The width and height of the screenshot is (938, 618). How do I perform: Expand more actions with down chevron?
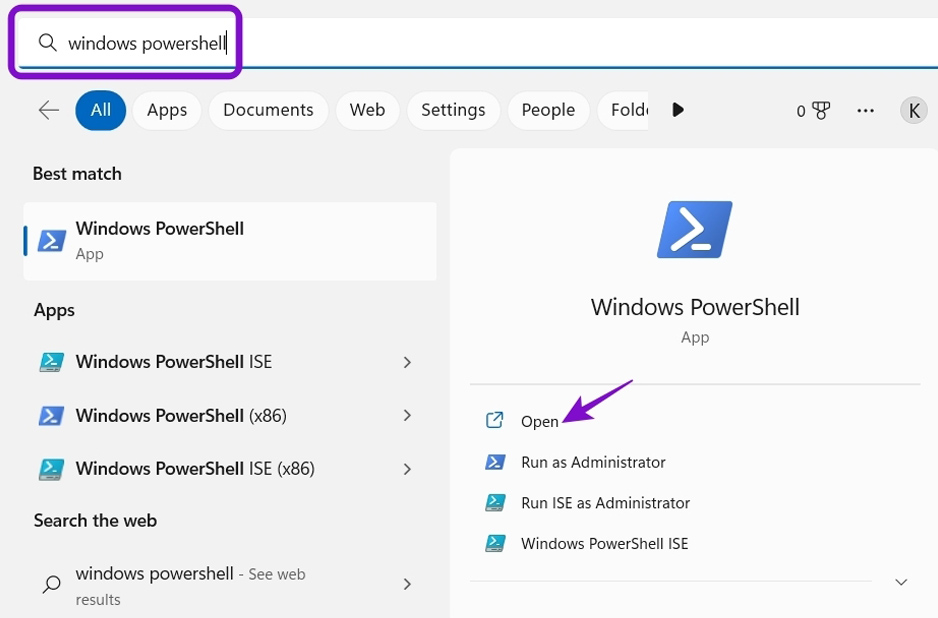[901, 582]
